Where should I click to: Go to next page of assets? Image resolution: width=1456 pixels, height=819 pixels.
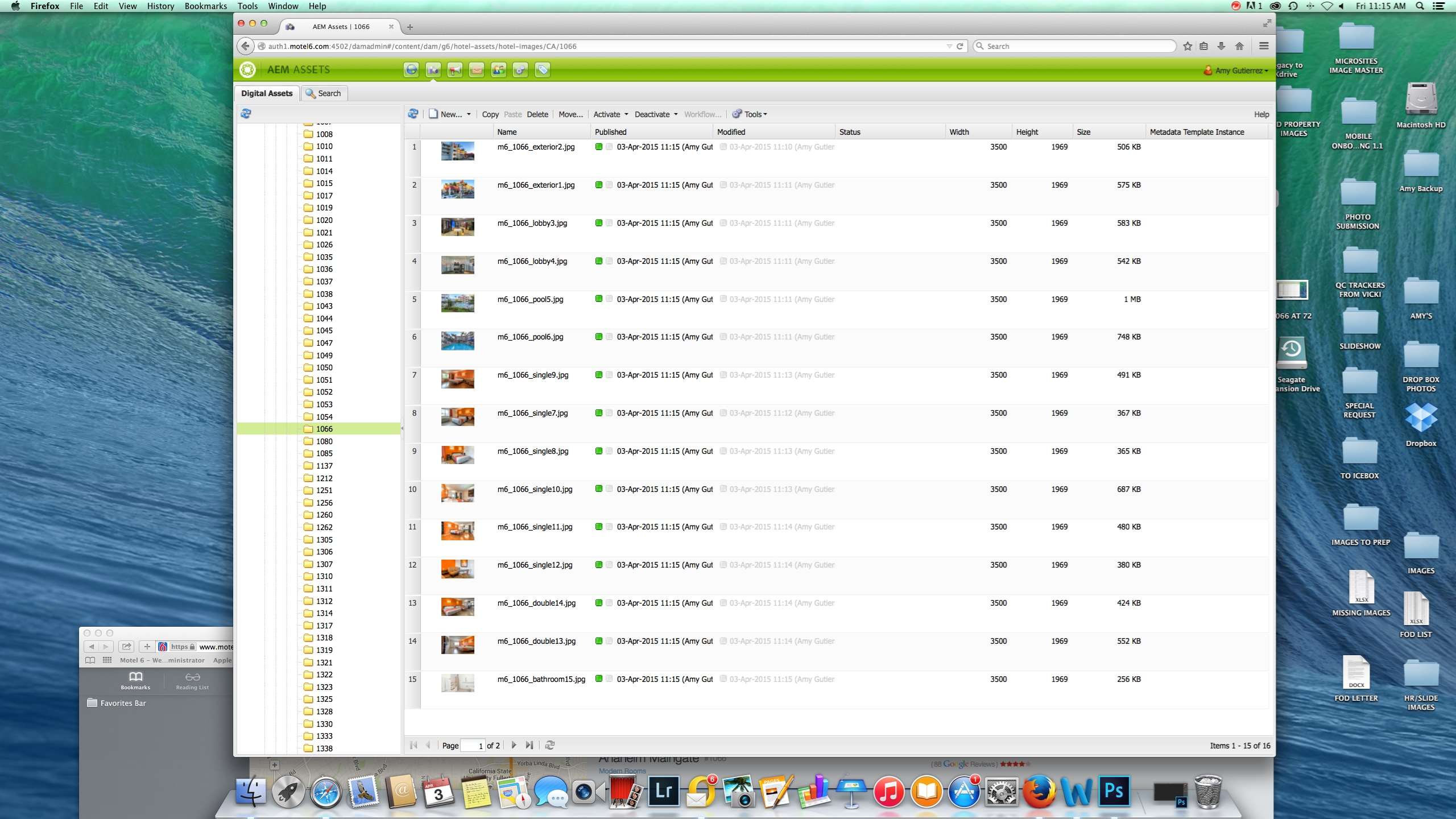(x=514, y=745)
